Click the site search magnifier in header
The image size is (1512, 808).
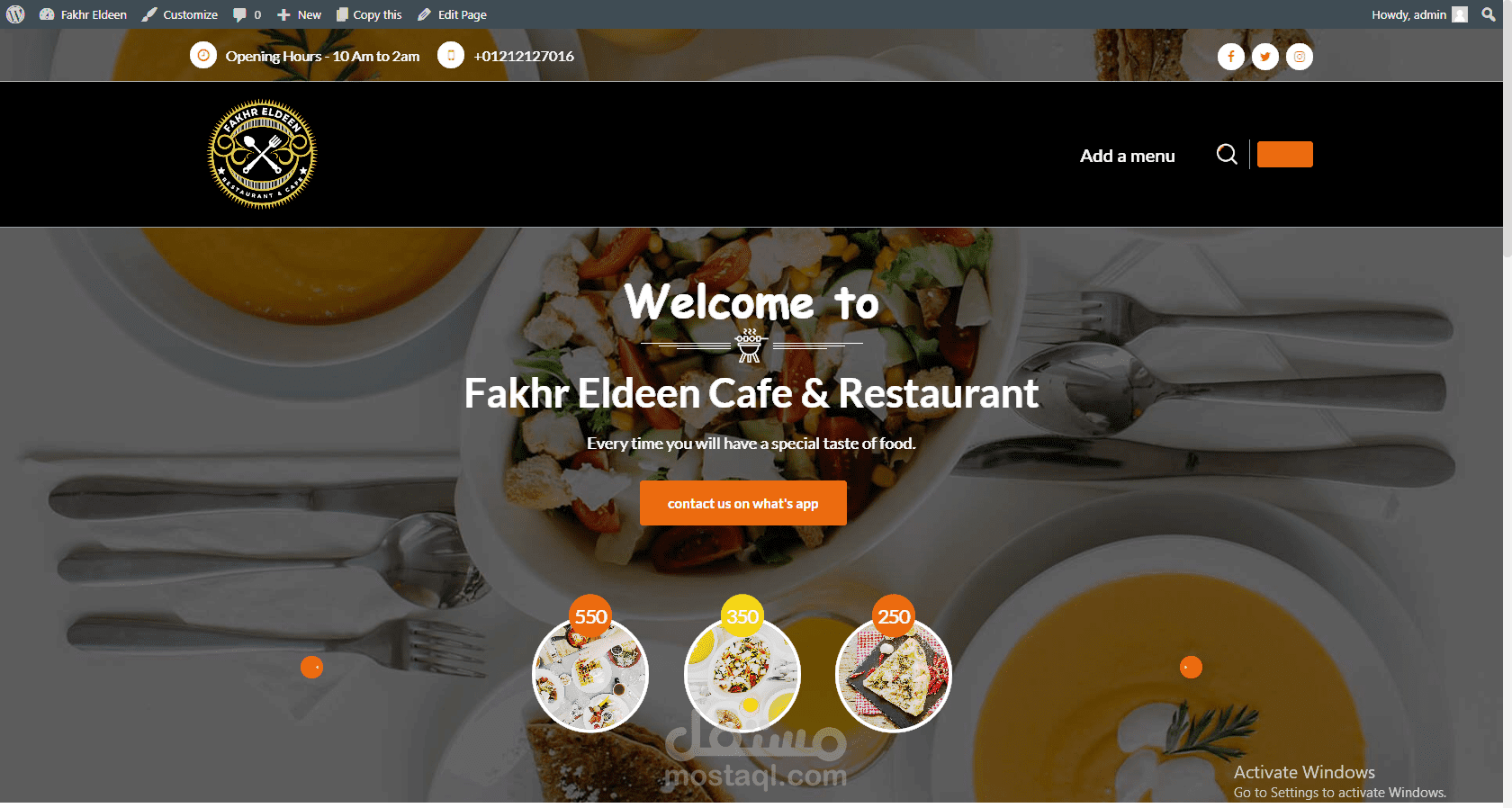1226,155
